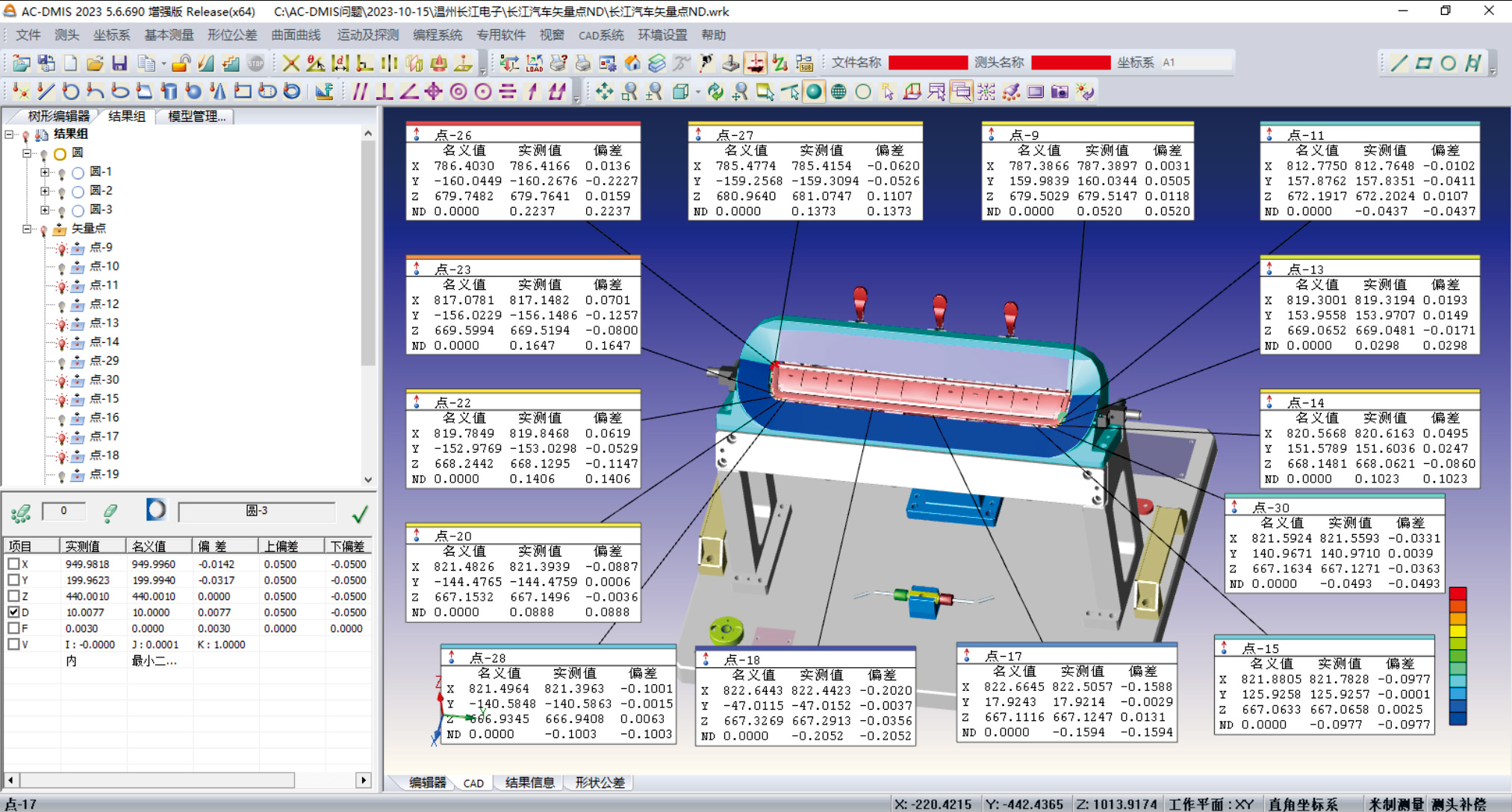Click the concentricity tolerance icon
The image size is (1512, 812).
pyautogui.click(x=458, y=92)
